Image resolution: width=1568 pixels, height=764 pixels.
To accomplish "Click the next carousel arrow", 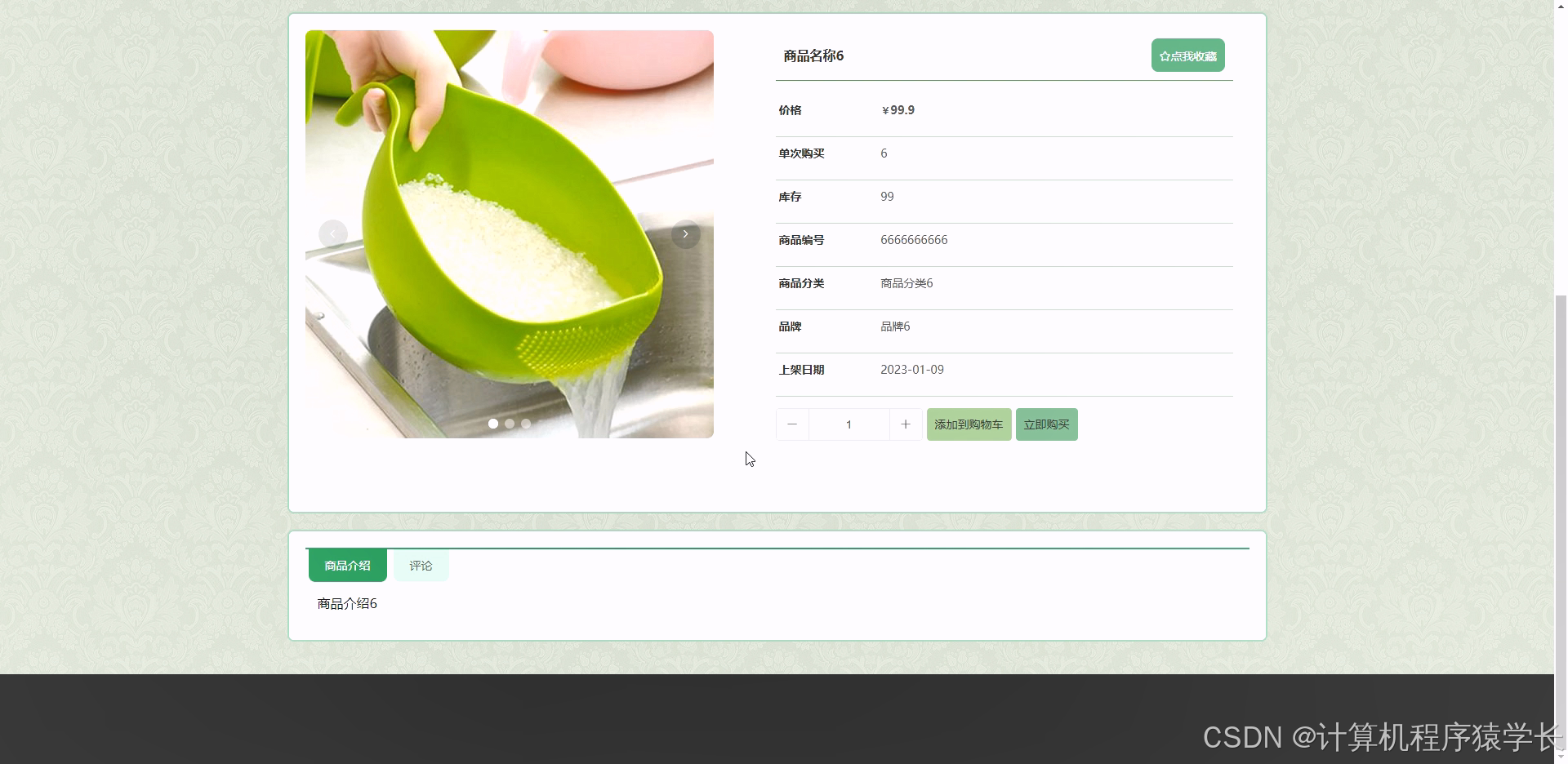I will coord(685,233).
